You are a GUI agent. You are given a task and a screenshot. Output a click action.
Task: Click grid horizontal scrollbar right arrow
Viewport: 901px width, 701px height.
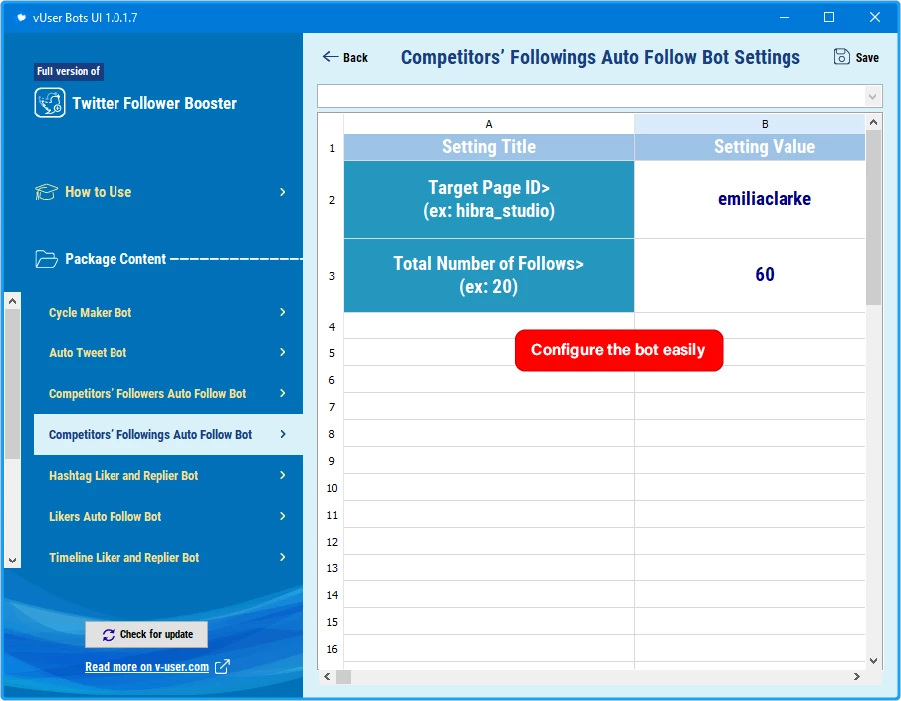point(857,676)
